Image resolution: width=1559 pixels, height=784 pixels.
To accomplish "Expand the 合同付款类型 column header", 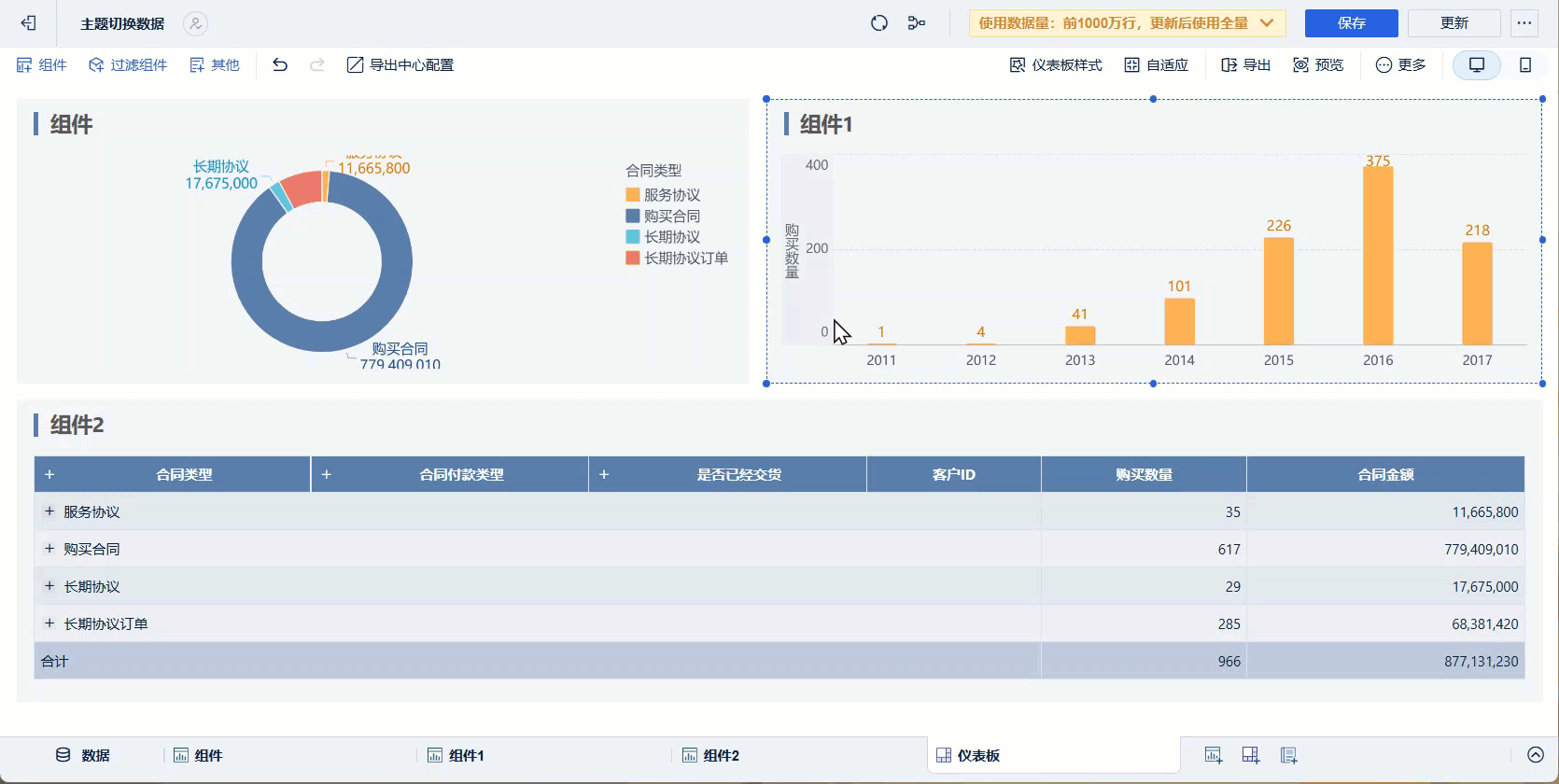I will (x=326, y=474).
